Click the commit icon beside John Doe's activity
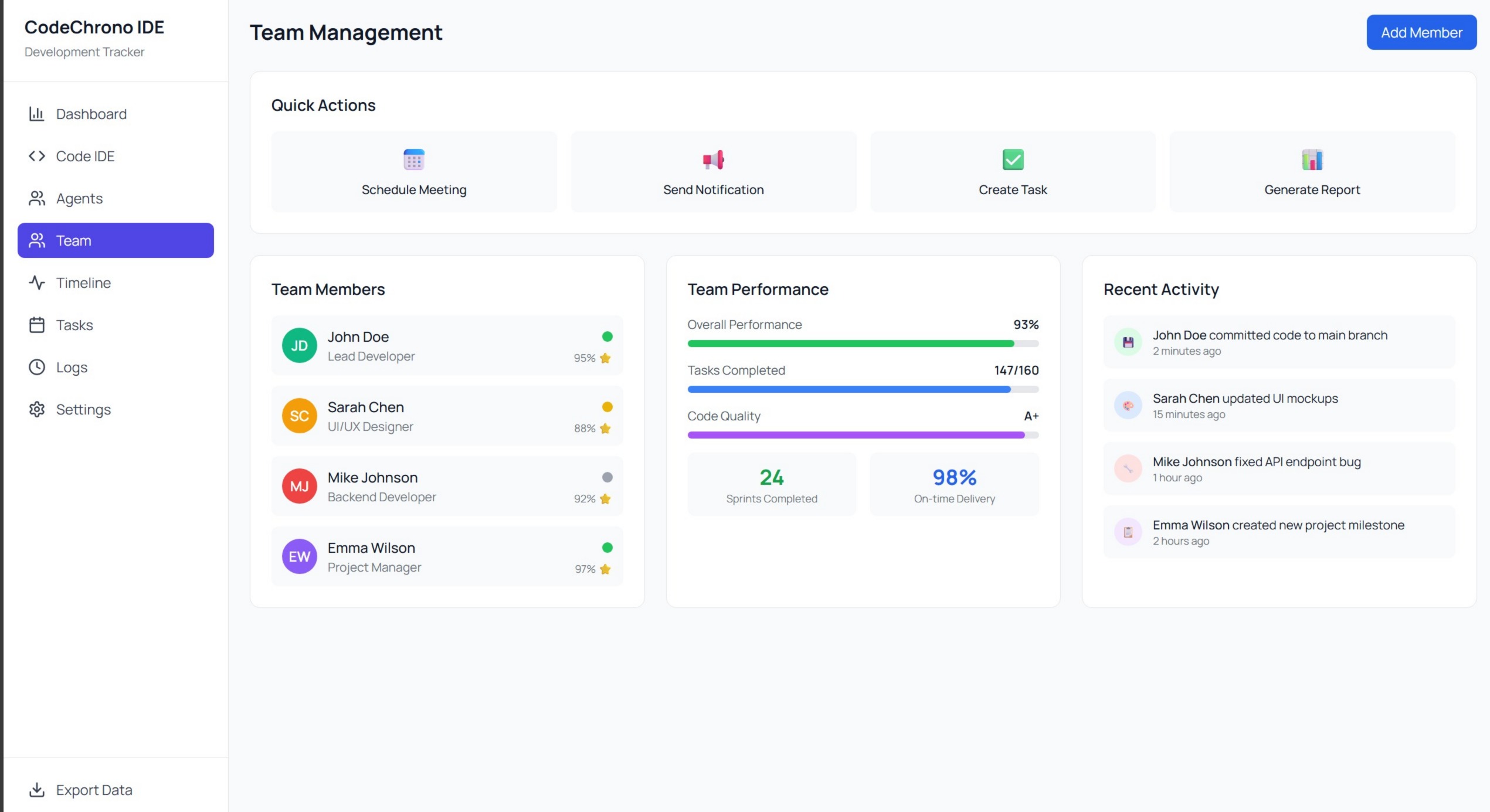This screenshot has height=812, width=1490. (1128, 342)
